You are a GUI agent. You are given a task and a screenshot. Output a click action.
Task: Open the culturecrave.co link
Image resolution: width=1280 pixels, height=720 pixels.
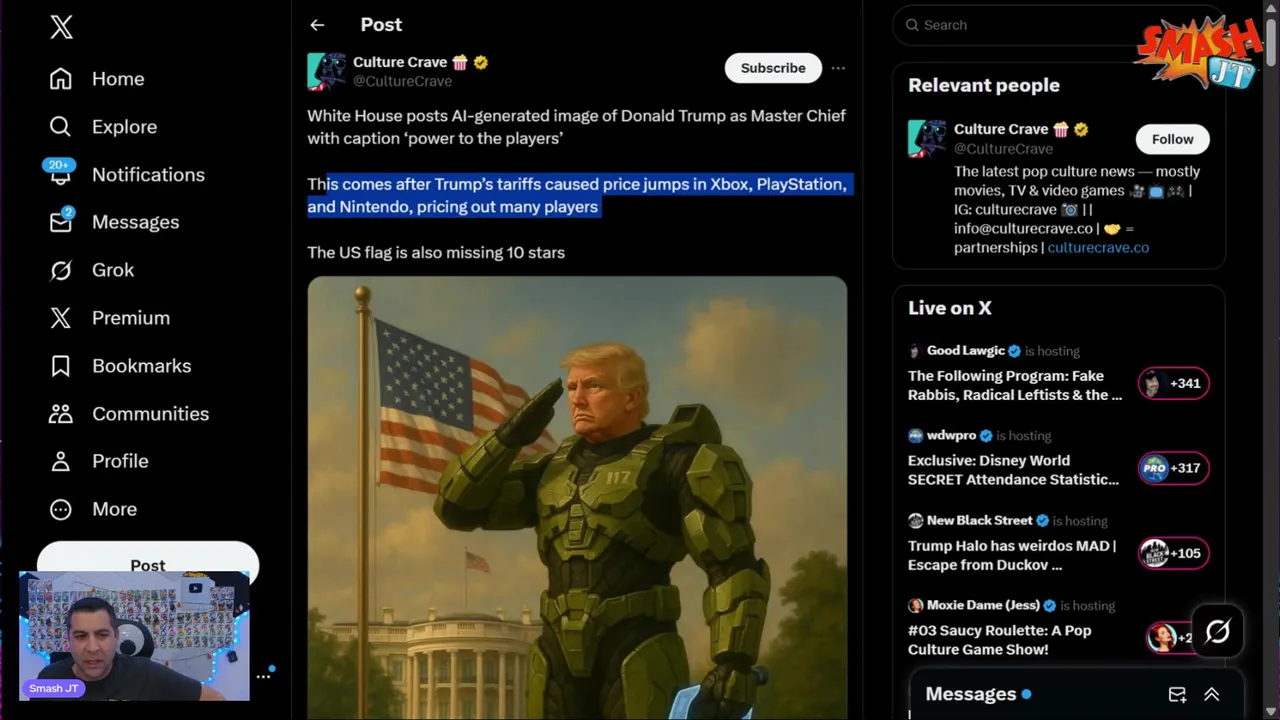point(1098,248)
